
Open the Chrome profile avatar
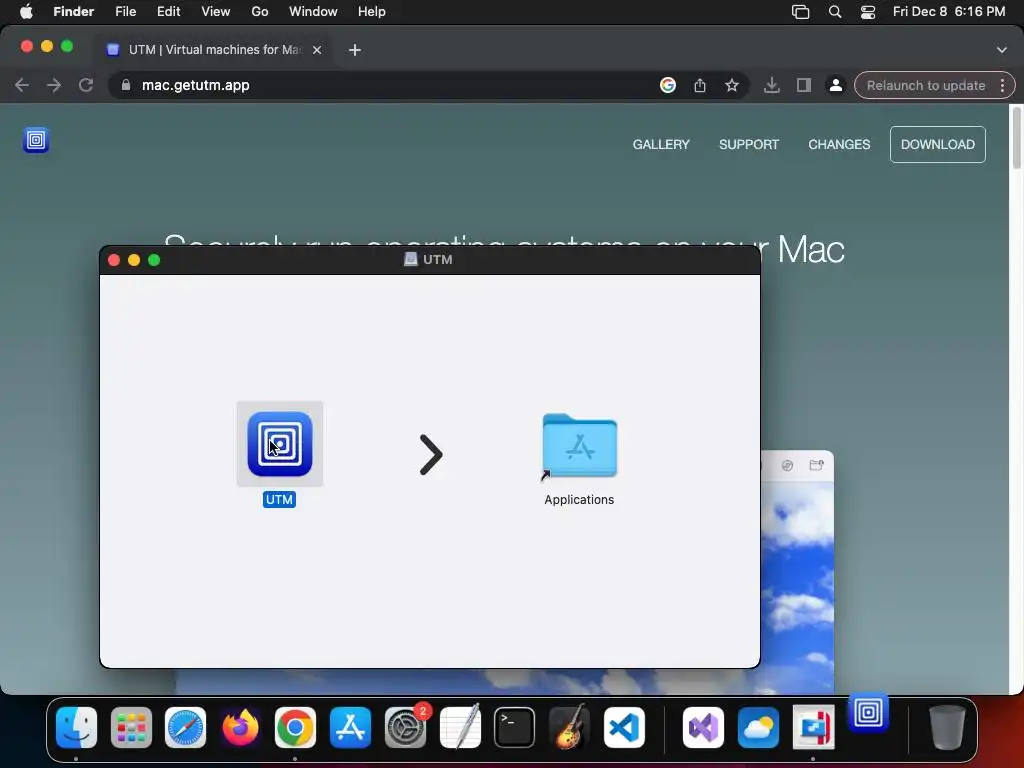click(x=835, y=86)
